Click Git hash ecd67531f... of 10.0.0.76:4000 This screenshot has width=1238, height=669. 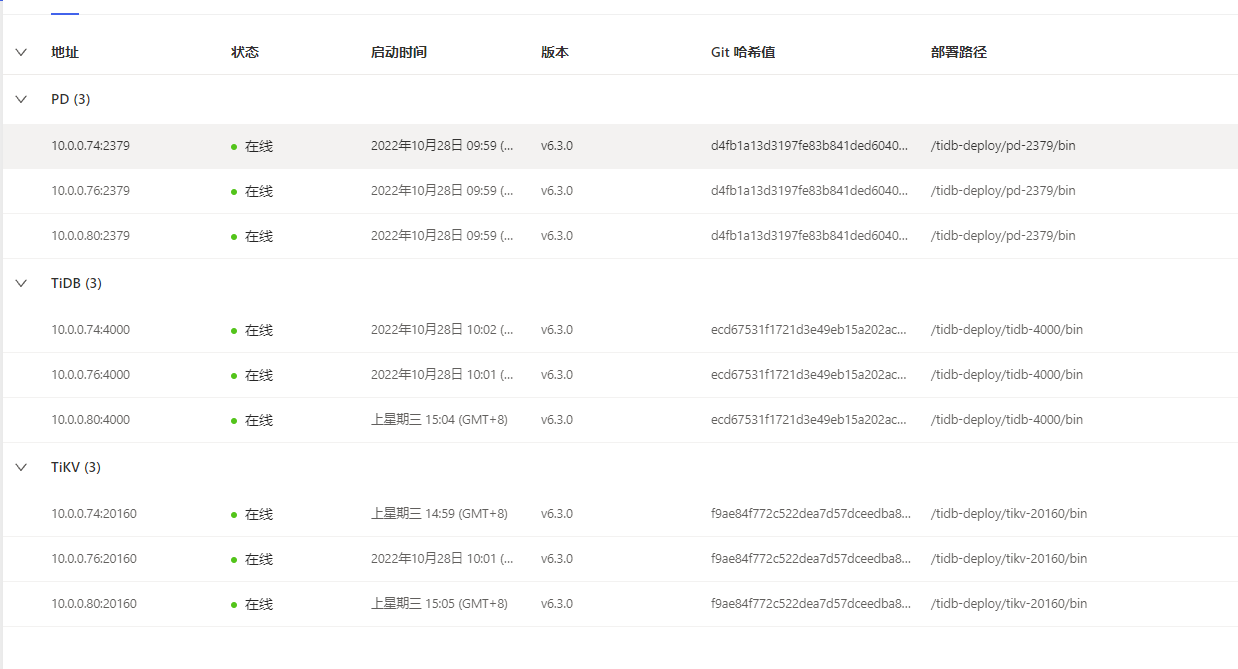(809, 375)
